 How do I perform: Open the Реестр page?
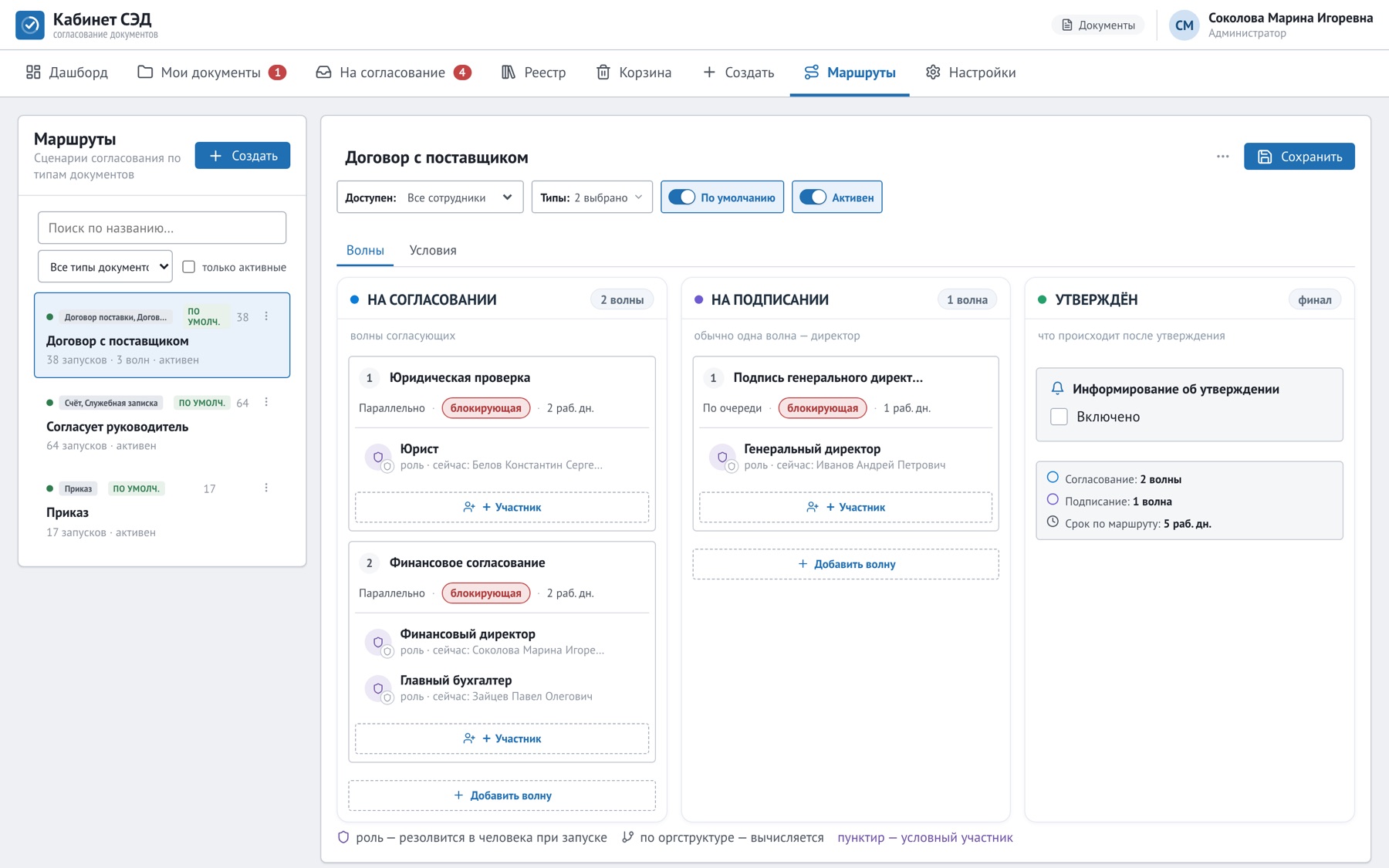tap(533, 73)
